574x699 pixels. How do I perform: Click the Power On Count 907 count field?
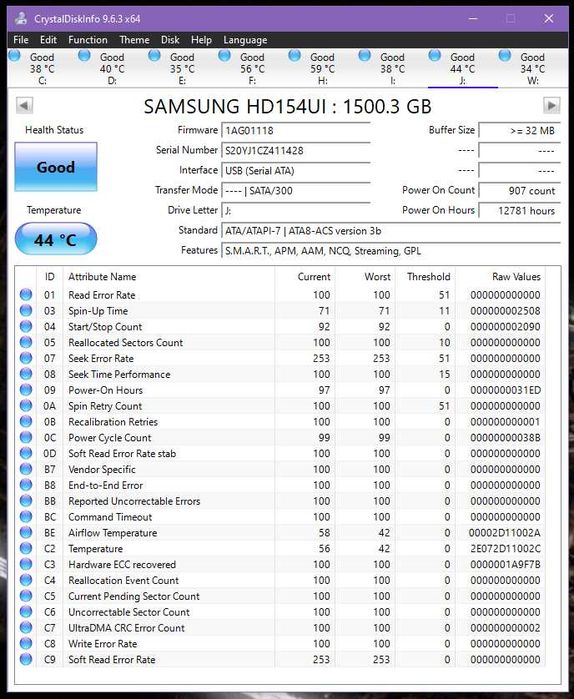click(x=519, y=190)
